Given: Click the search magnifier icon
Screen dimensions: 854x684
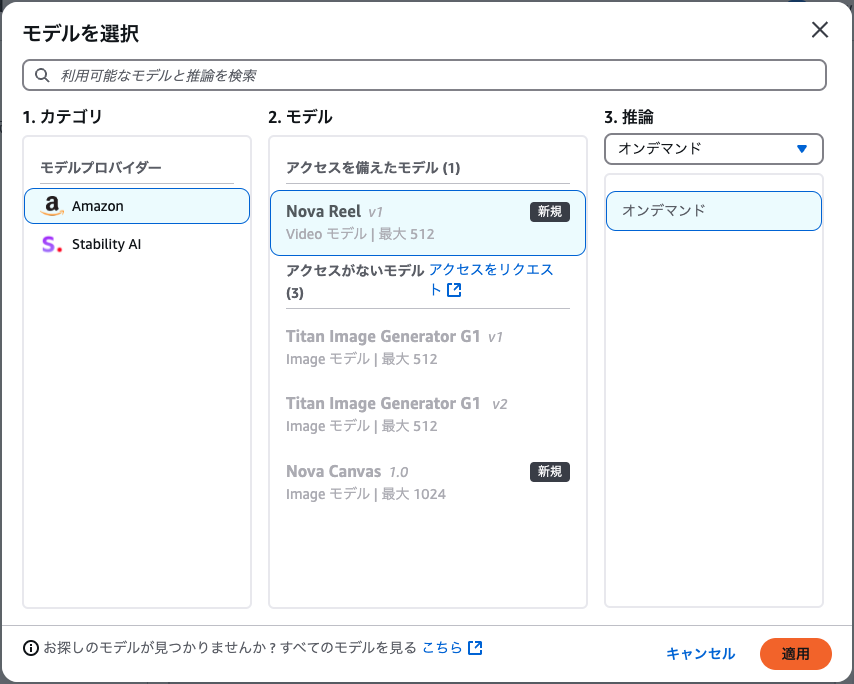Looking at the screenshot, I should 42,75.
